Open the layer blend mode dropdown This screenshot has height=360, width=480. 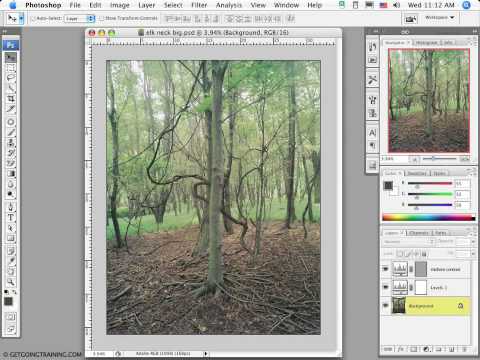point(409,242)
